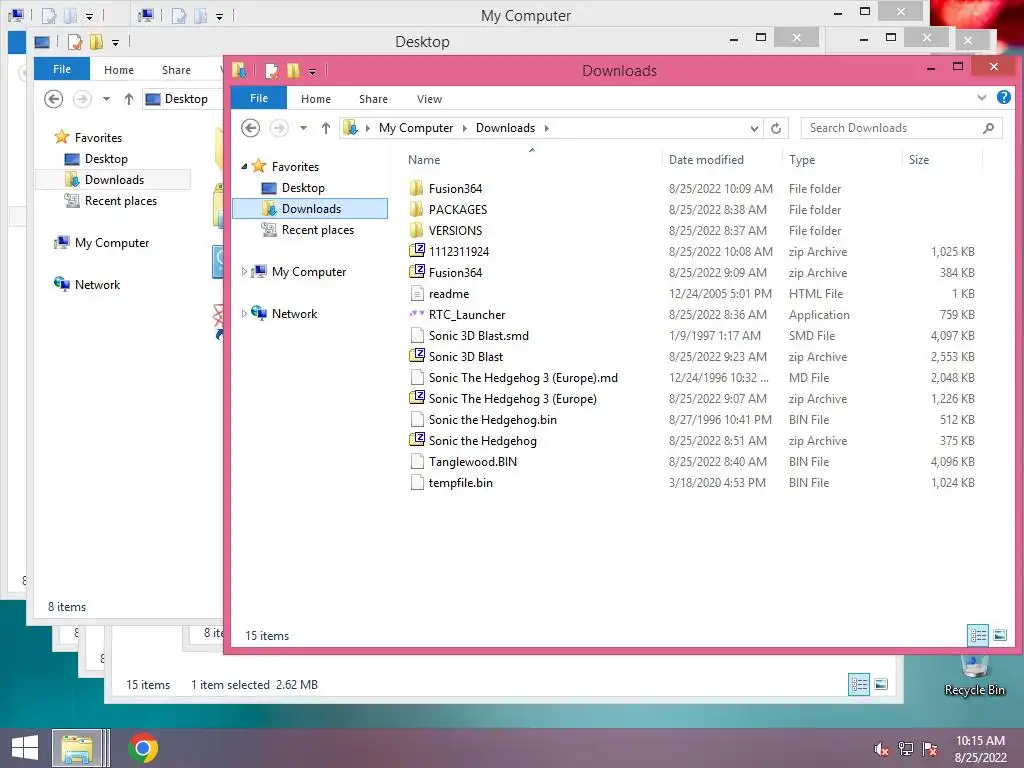Image resolution: width=1024 pixels, height=768 pixels.
Task: Expand the ribbon chevron in Downloads window
Action: pos(982,97)
